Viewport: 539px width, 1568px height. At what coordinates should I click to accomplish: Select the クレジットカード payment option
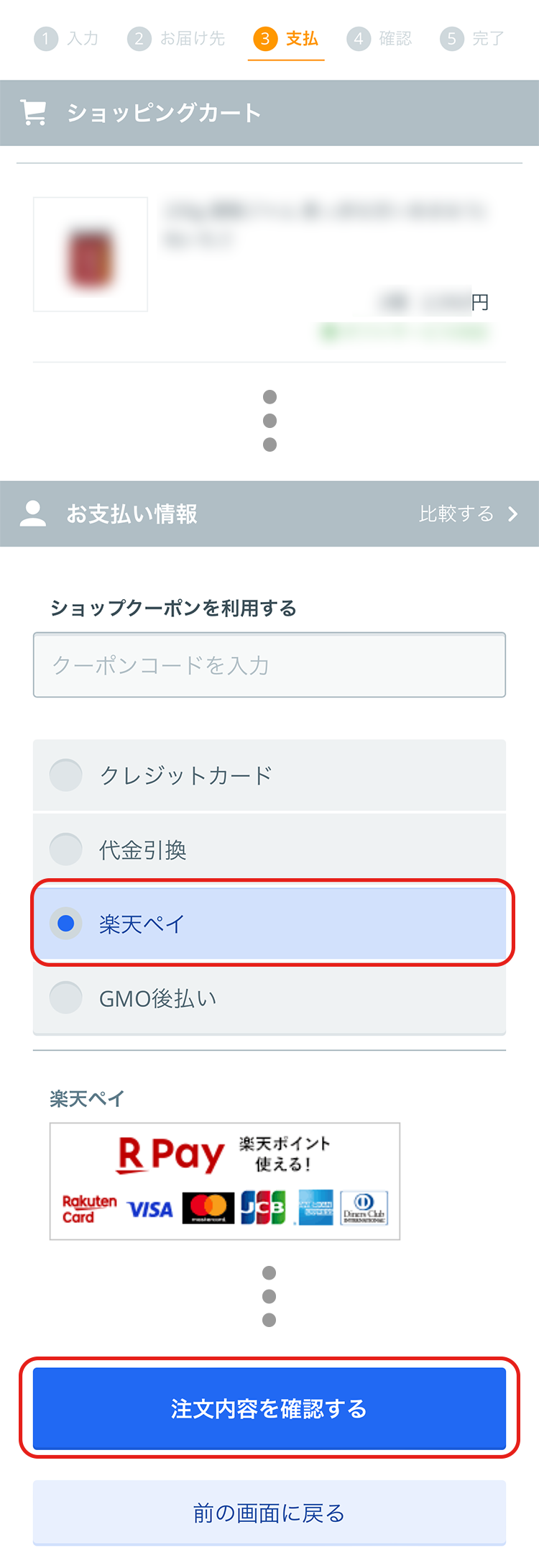click(66, 775)
